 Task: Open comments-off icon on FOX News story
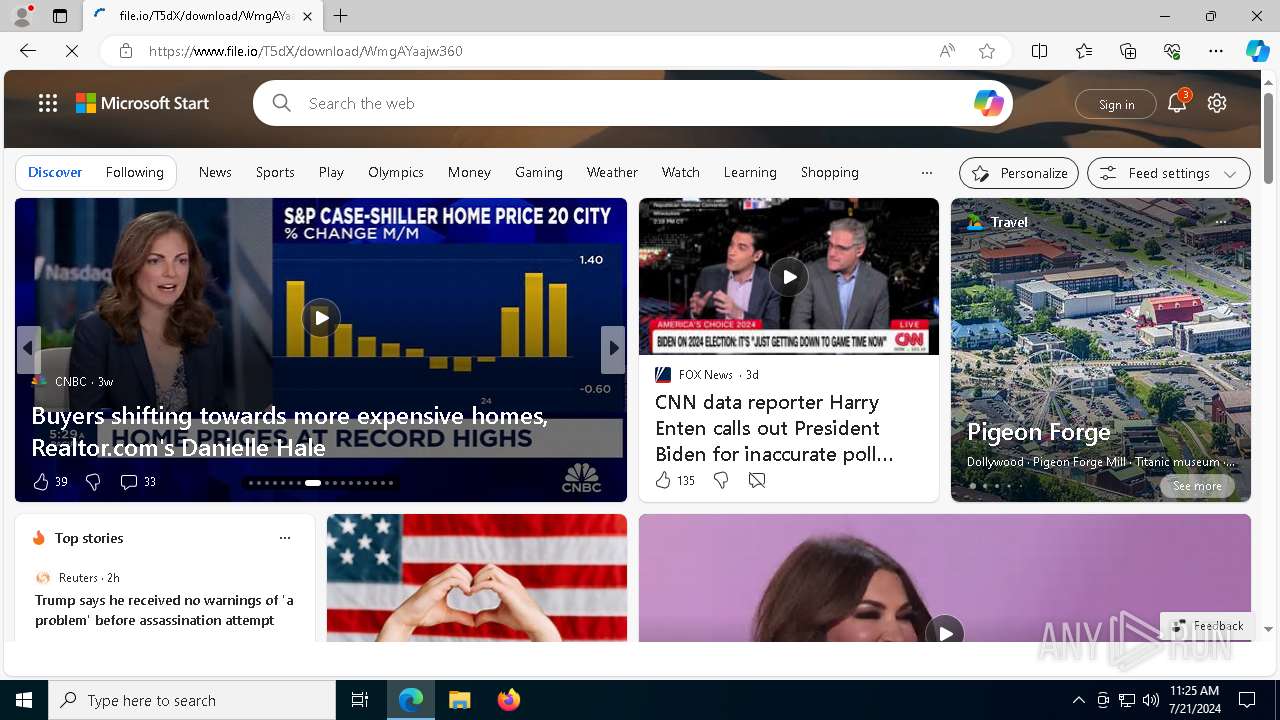(757, 481)
